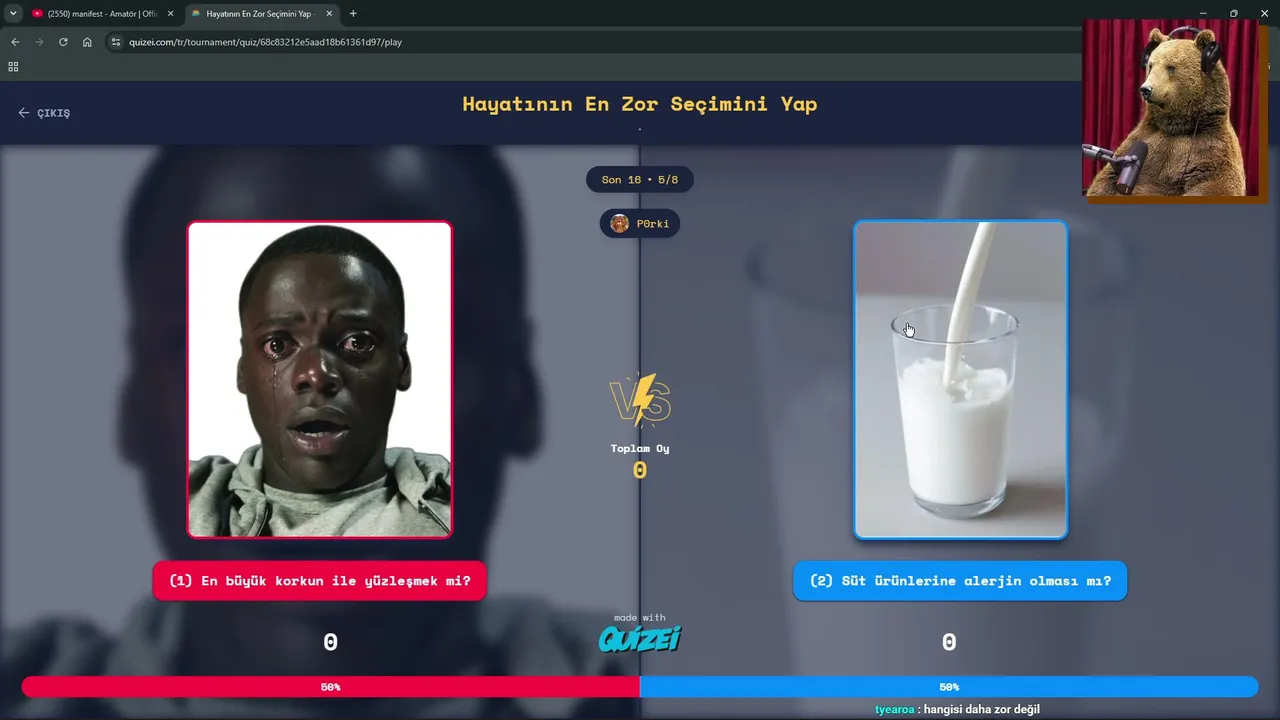
Task: Choose option (2) Süt ürünlerine alerjin olması mı?
Action: [x=960, y=581]
